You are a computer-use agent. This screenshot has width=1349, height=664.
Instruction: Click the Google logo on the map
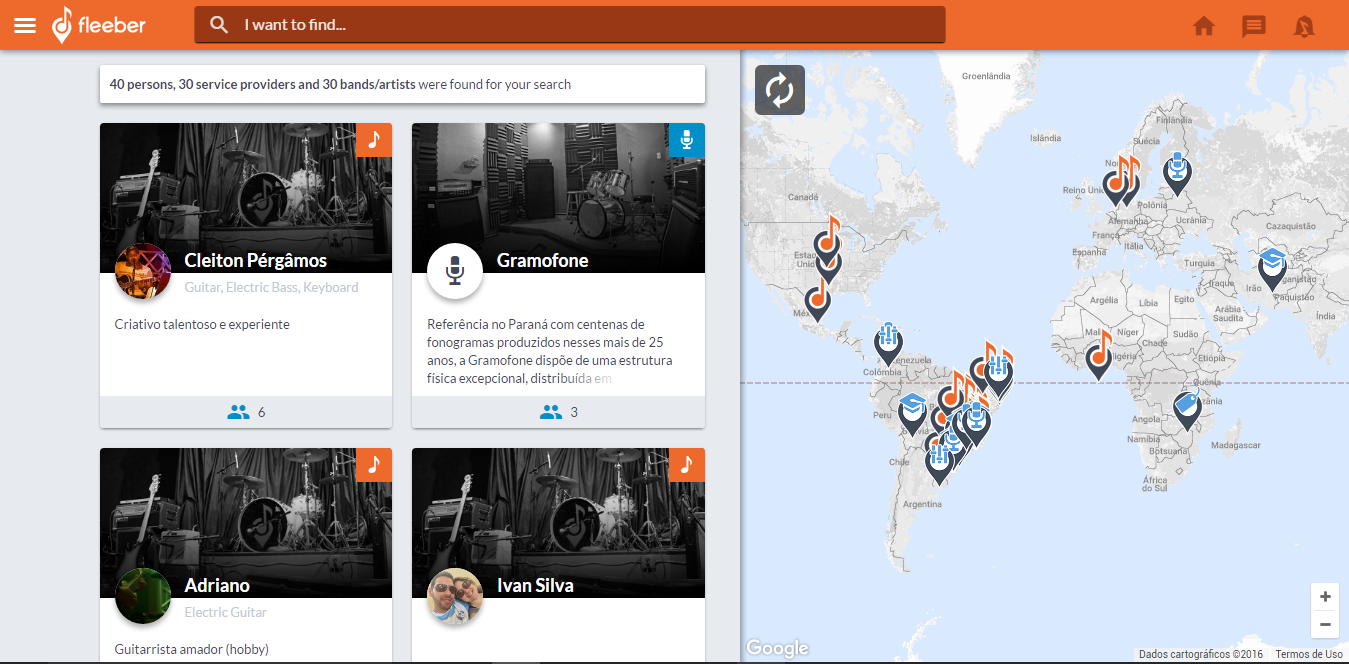click(x=777, y=648)
